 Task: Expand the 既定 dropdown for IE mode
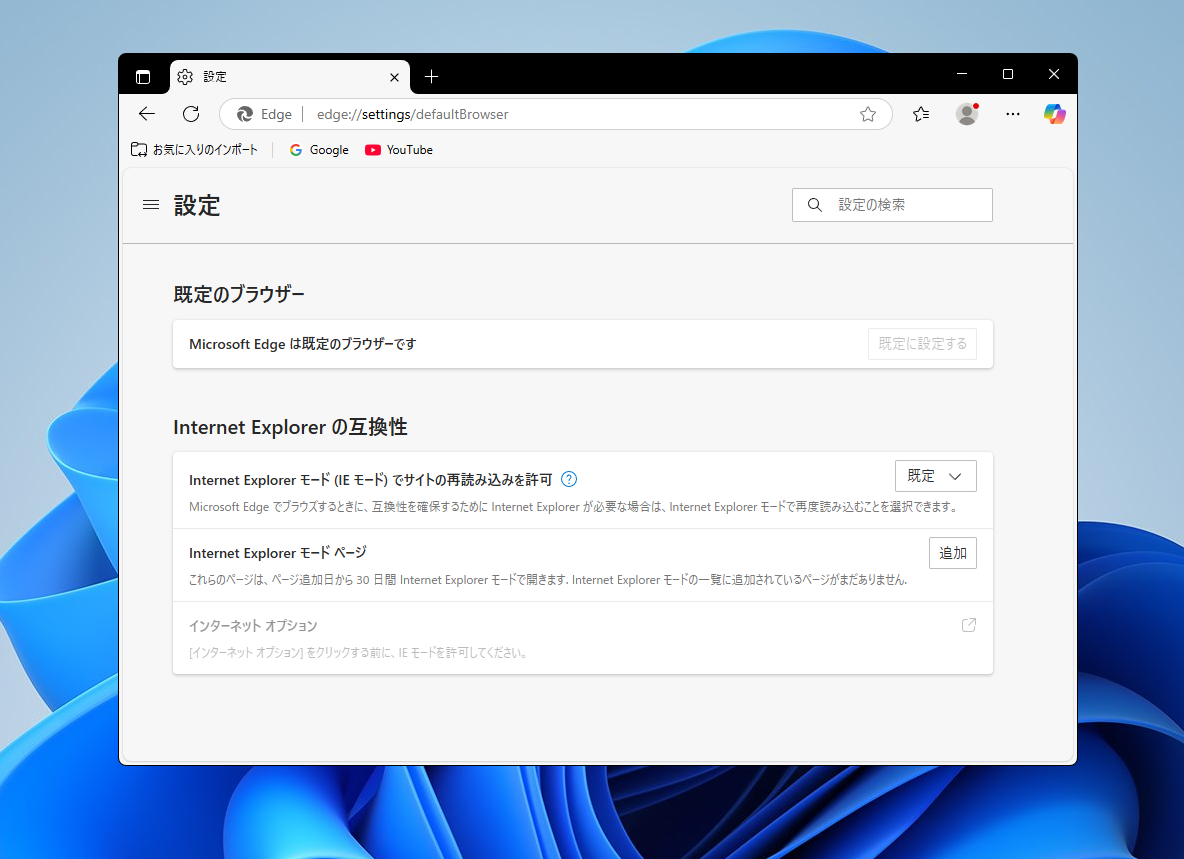(x=936, y=476)
